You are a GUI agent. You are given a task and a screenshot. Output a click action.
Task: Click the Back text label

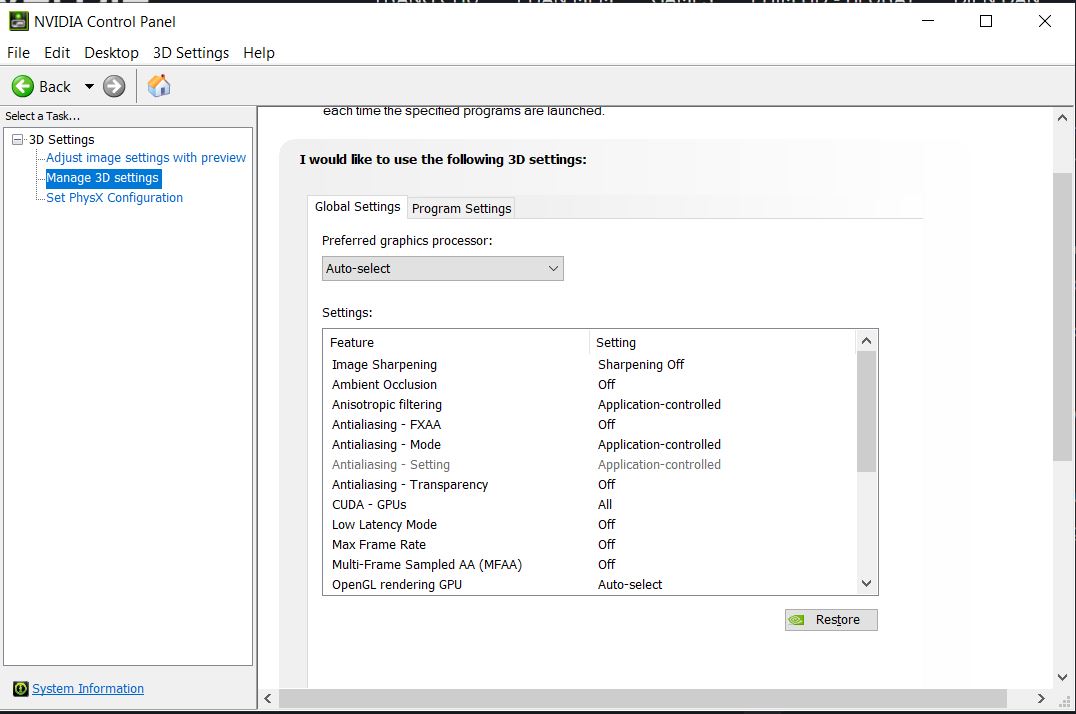click(55, 87)
